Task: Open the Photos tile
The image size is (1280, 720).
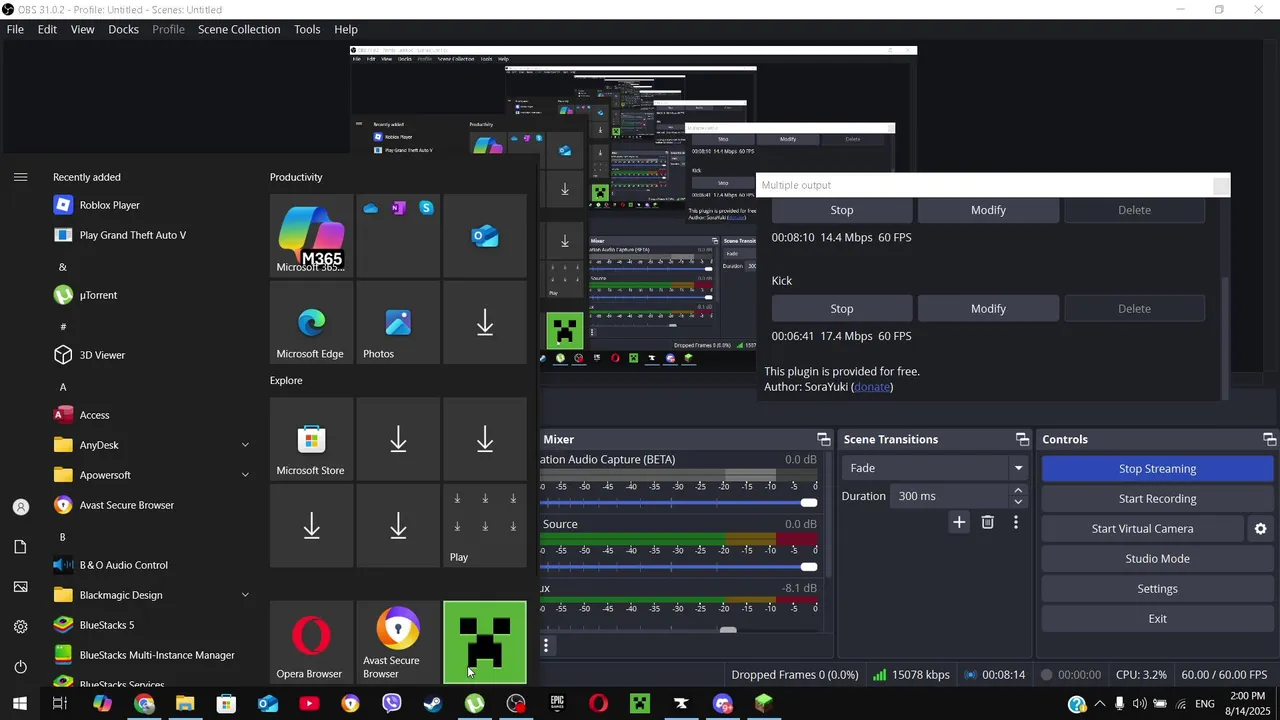Action: coord(398,322)
